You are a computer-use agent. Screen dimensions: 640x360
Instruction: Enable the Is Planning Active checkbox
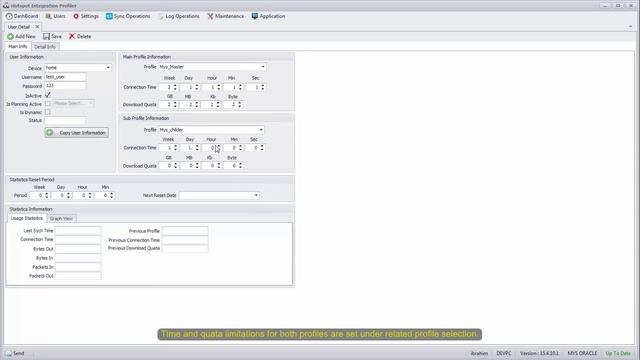pyautogui.click(x=48, y=104)
